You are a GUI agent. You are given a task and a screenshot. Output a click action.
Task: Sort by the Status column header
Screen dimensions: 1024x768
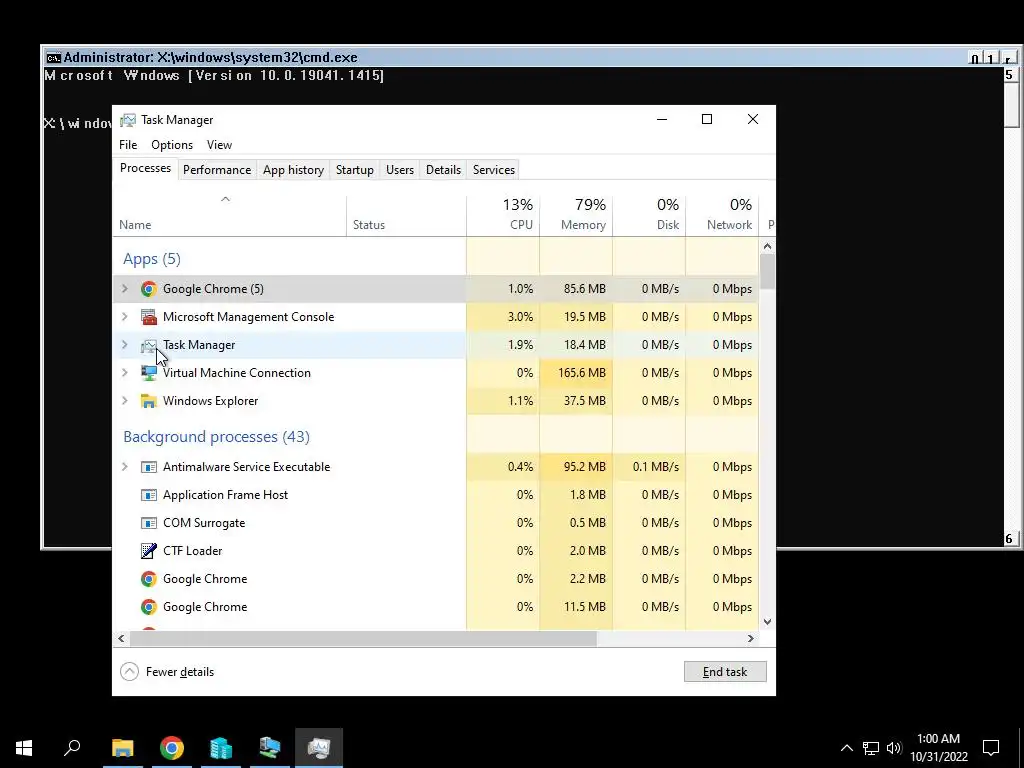click(x=406, y=216)
